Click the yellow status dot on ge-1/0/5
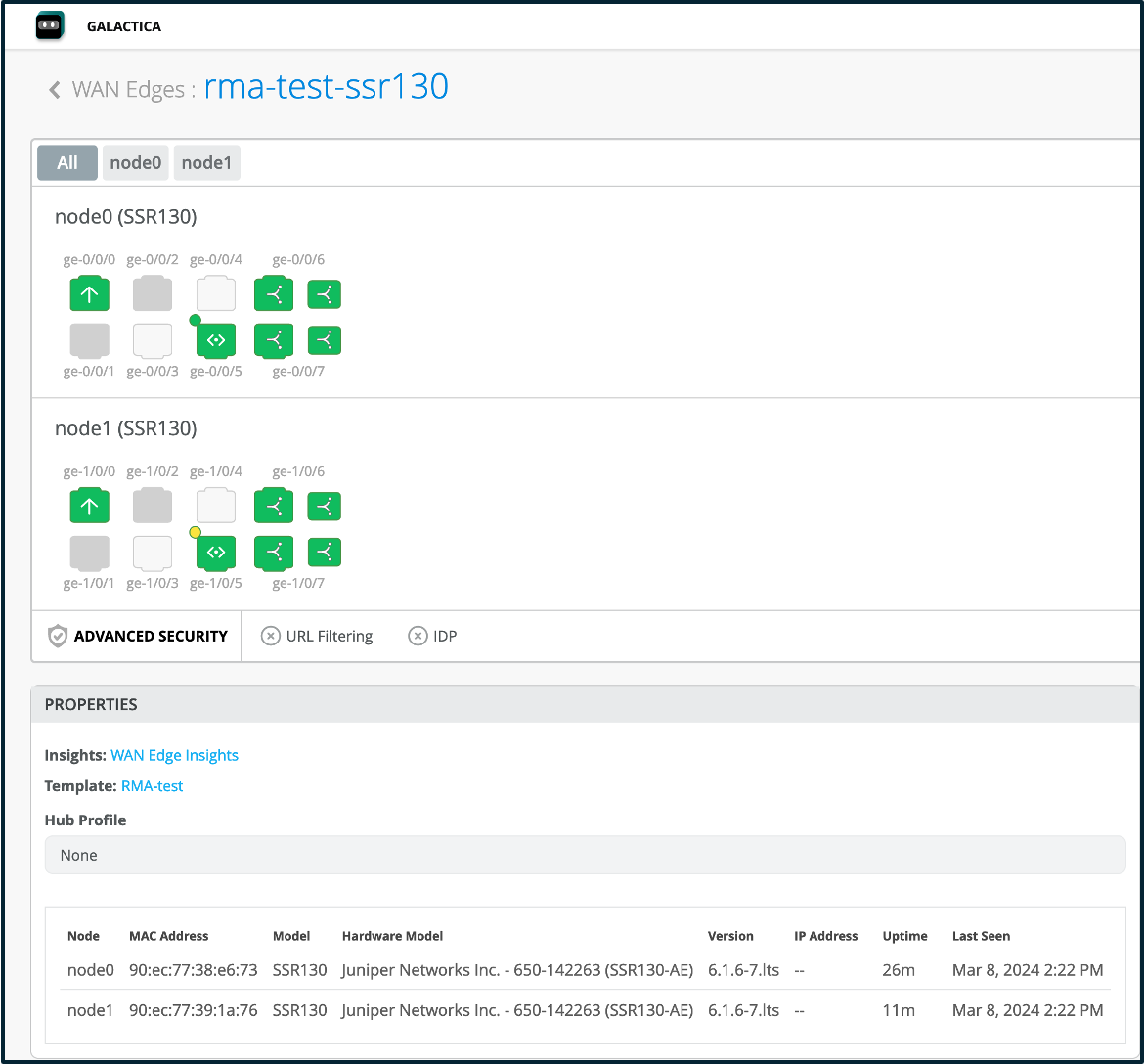The height and width of the screenshot is (1064, 1144). click(195, 532)
